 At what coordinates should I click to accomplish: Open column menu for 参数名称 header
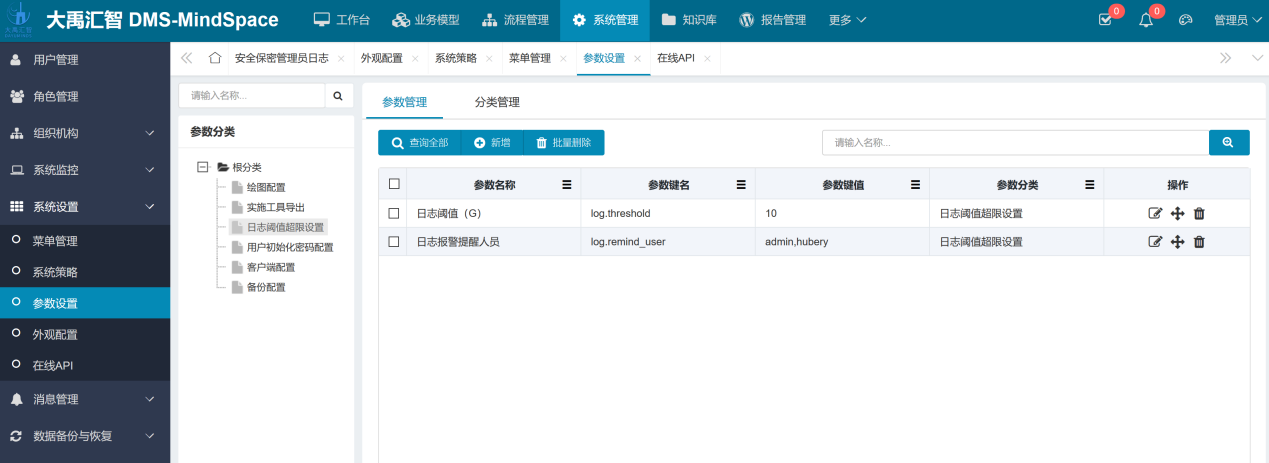click(567, 185)
